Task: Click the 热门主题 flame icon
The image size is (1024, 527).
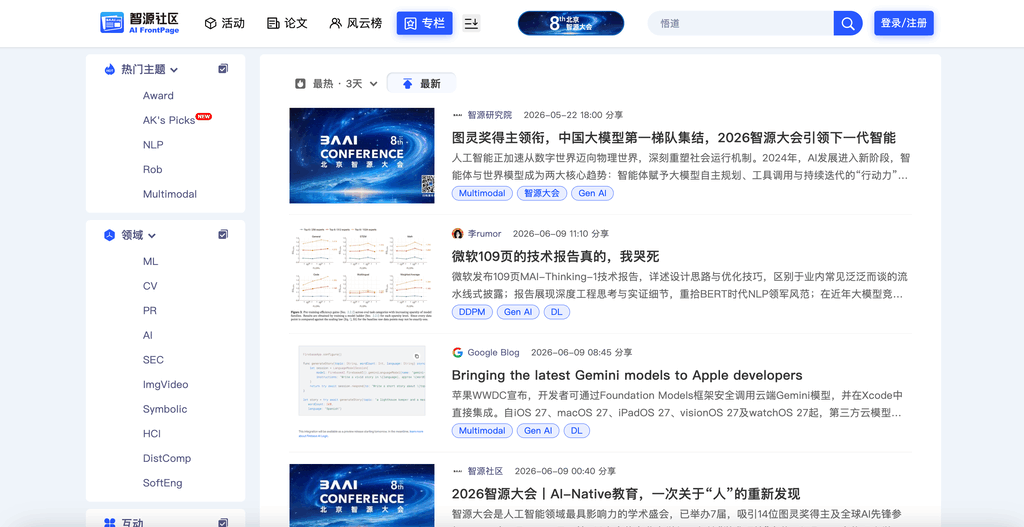Action: [110, 69]
